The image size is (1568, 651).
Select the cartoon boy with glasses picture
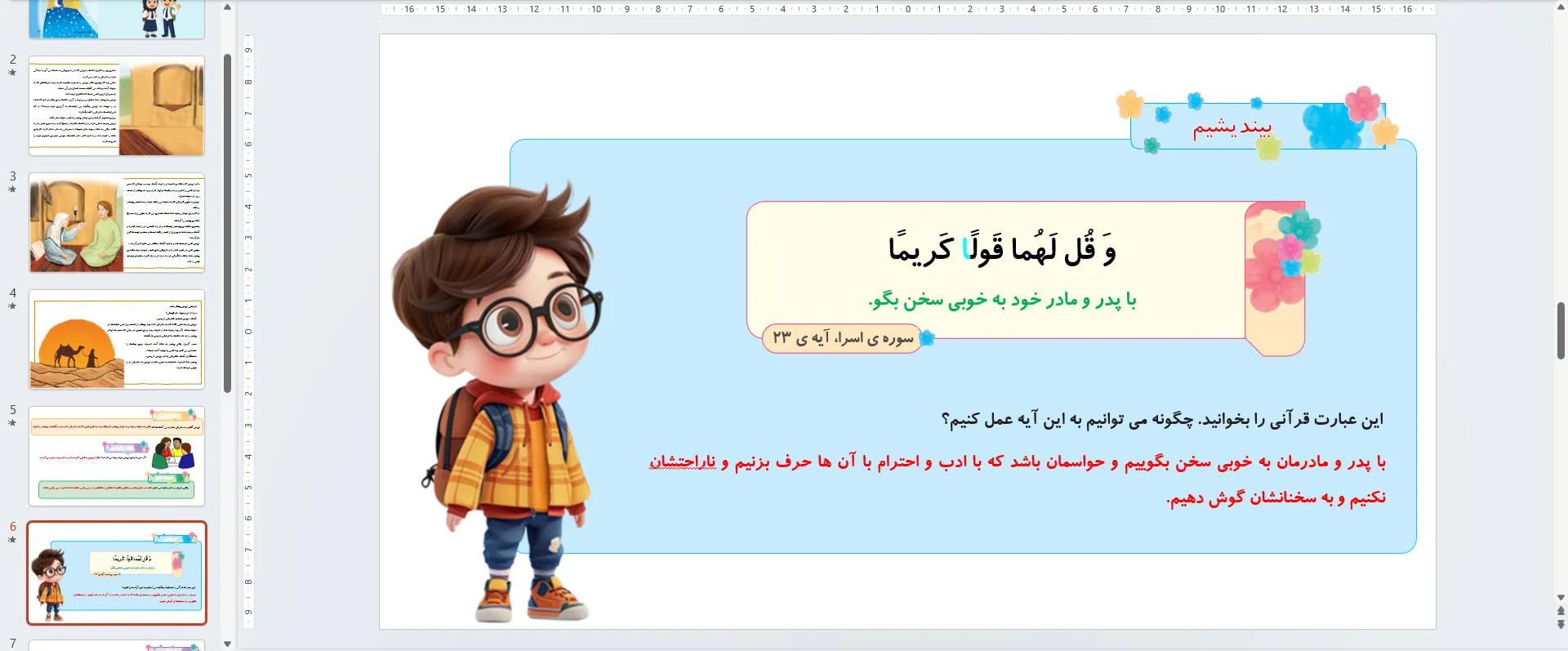coord(498,400)
